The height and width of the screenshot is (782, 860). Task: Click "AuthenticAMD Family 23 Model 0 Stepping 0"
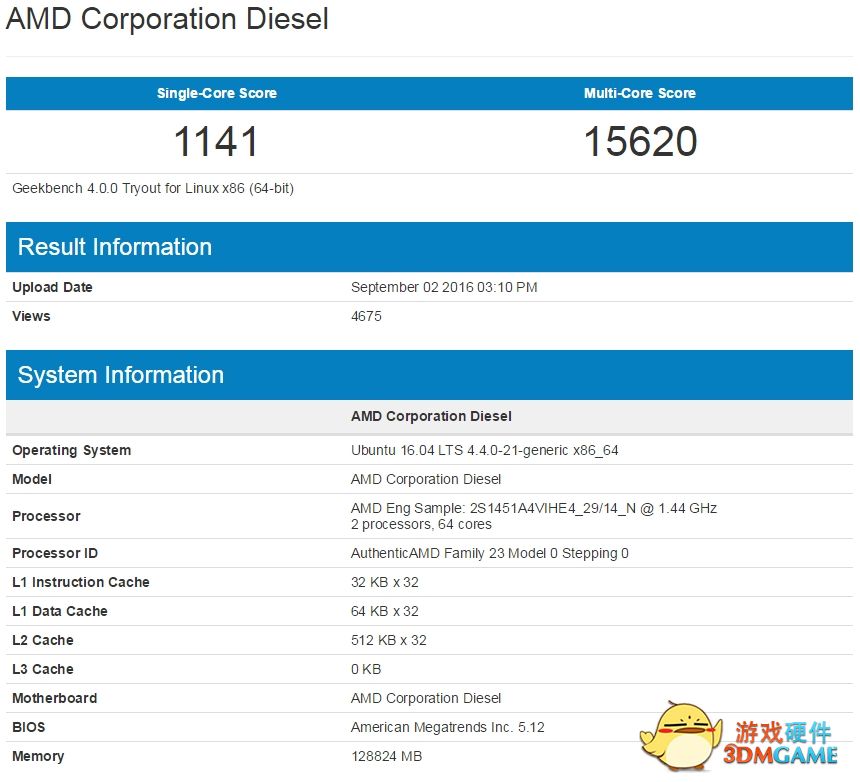pyautogui.click(x=490, y=553)
